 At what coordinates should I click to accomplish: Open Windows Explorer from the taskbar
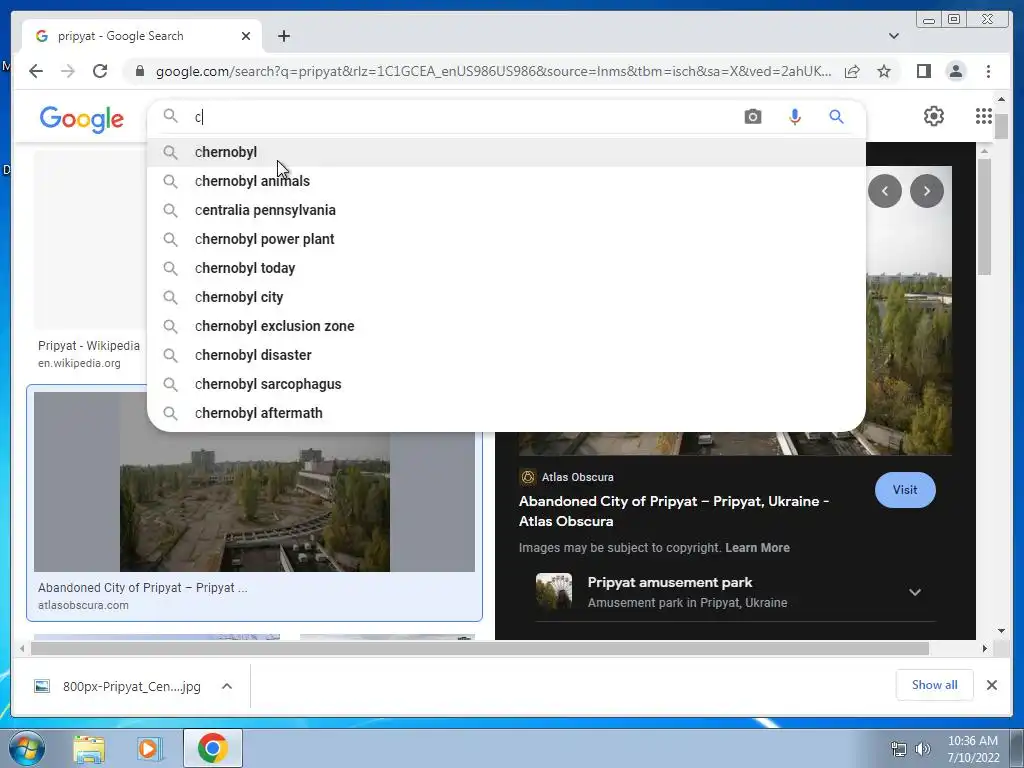click(x=89, y=748)
